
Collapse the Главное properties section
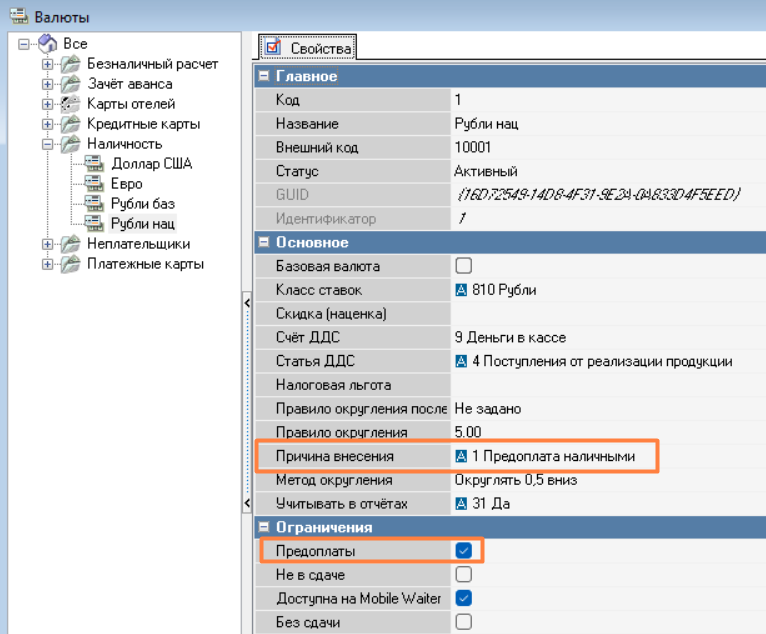click(264, 76)
